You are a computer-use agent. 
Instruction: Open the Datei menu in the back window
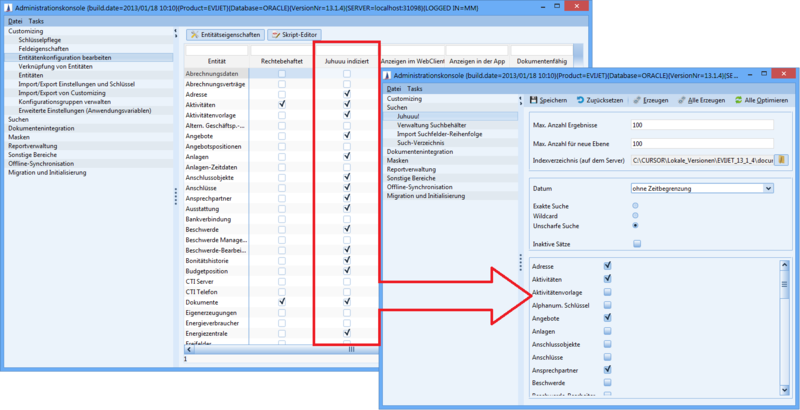[x=15, y=21]
